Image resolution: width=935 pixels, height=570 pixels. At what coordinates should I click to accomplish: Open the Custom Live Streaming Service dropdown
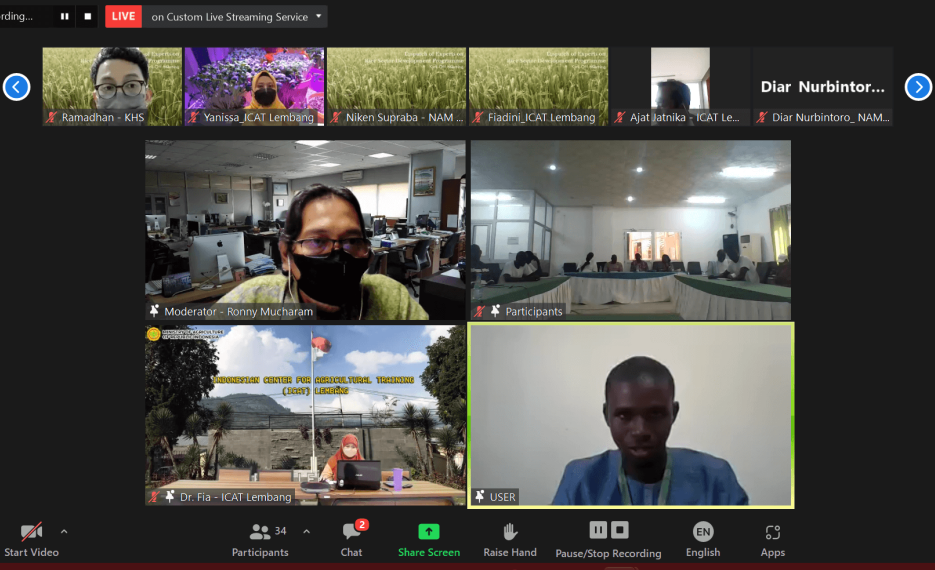319,16
